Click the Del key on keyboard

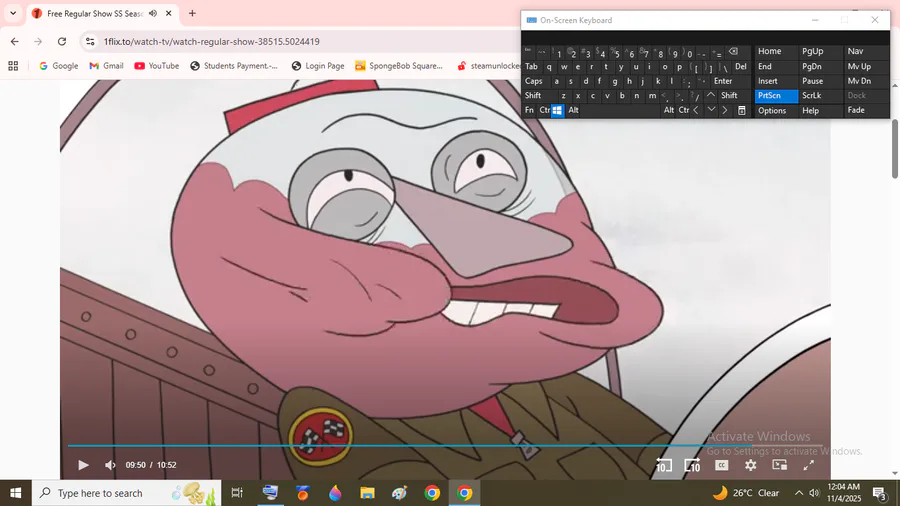pos(741,67)
